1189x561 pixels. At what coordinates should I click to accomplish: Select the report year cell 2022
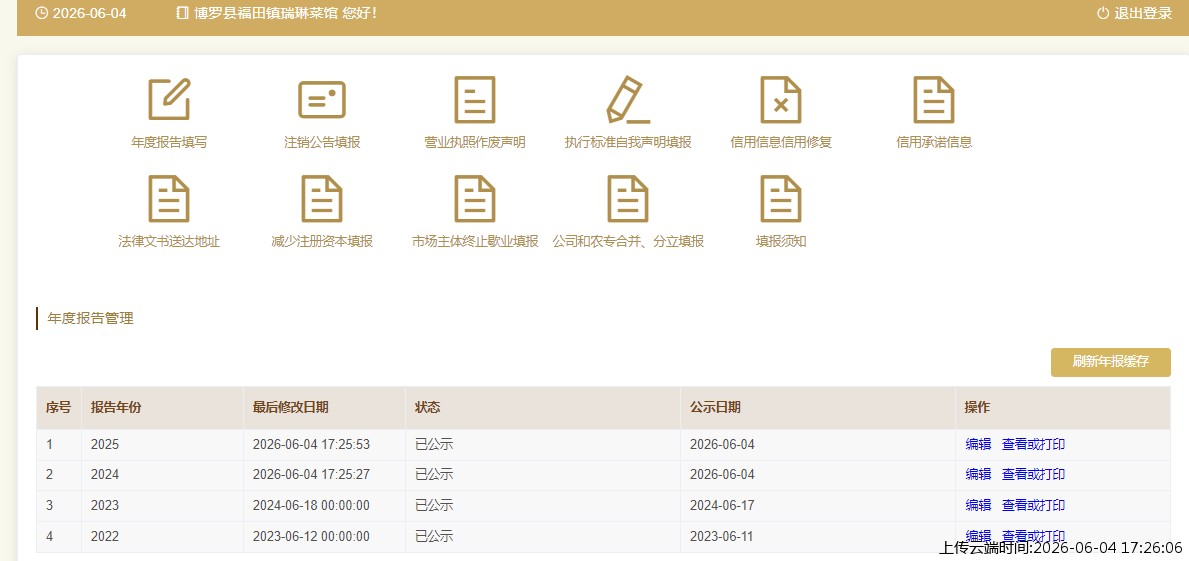105,537
